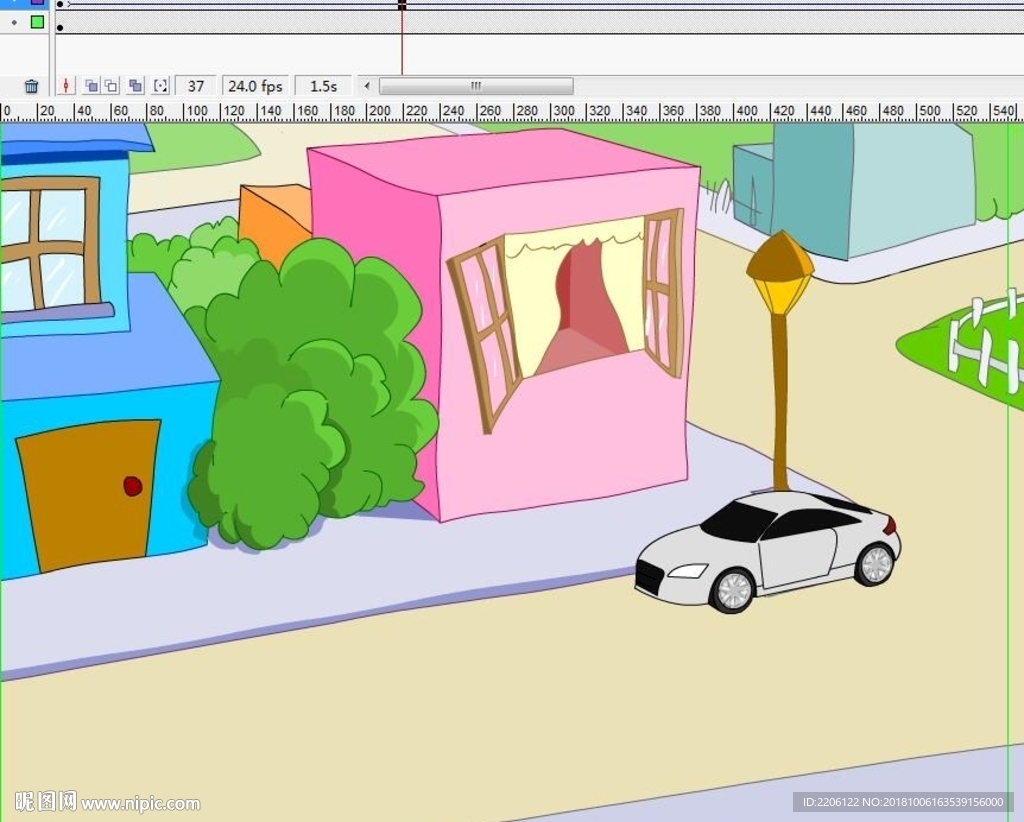This screenshot has height=822, width=1024.
Task: Toggle the green layer outline color square
Action: pyautogui.click(x=37, y=21)
